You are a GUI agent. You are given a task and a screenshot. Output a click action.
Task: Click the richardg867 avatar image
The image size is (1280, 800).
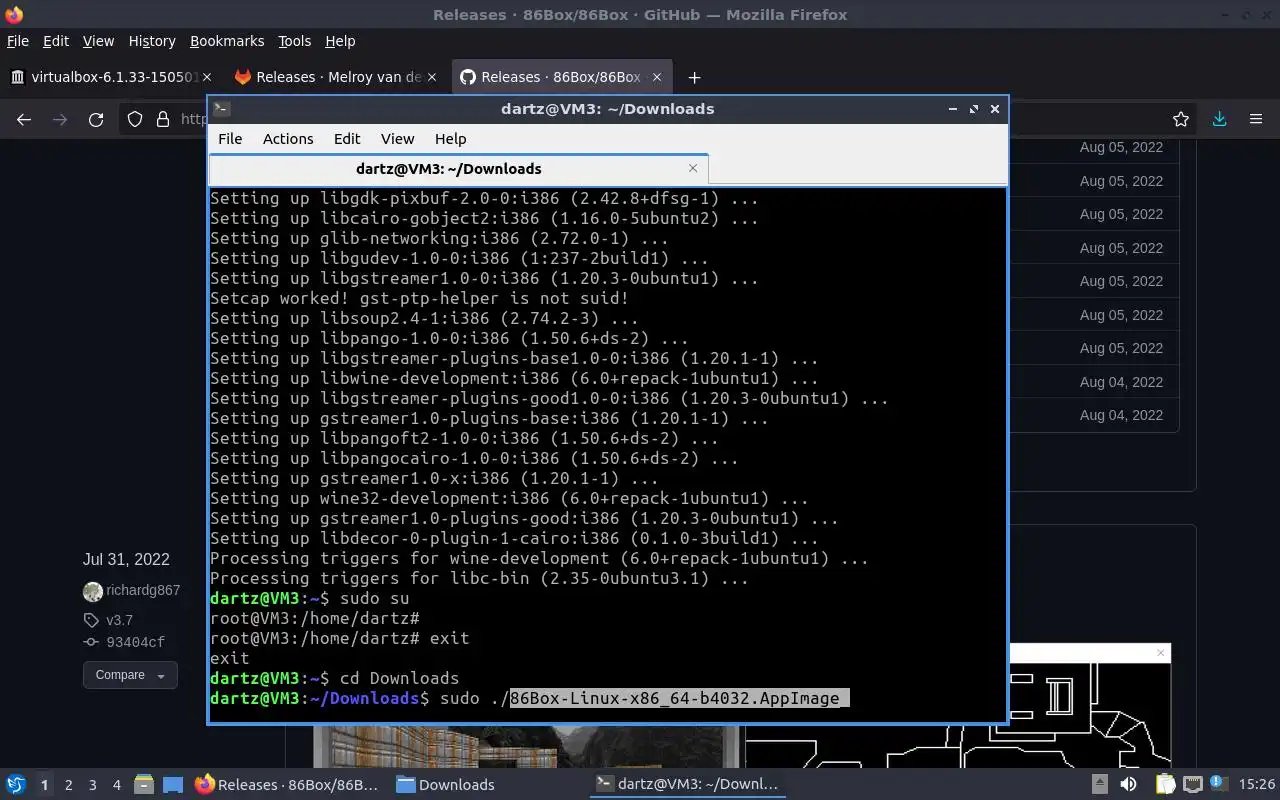[93, 591]
